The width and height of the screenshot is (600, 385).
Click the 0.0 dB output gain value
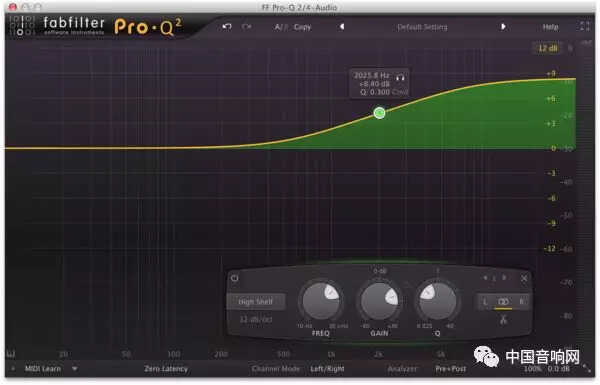tap(559, 369)
